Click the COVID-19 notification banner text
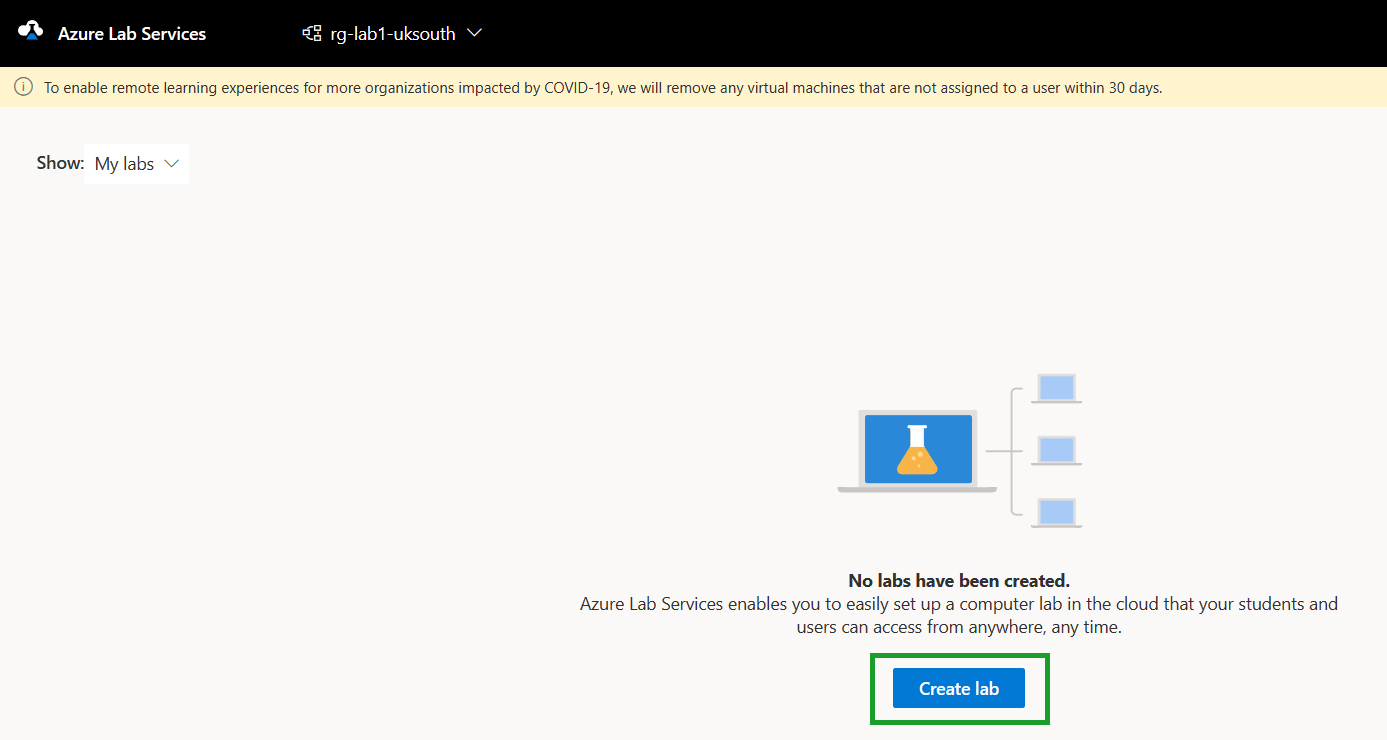Viewport: 1387px width, 740px height. click(x=603, y=87)
